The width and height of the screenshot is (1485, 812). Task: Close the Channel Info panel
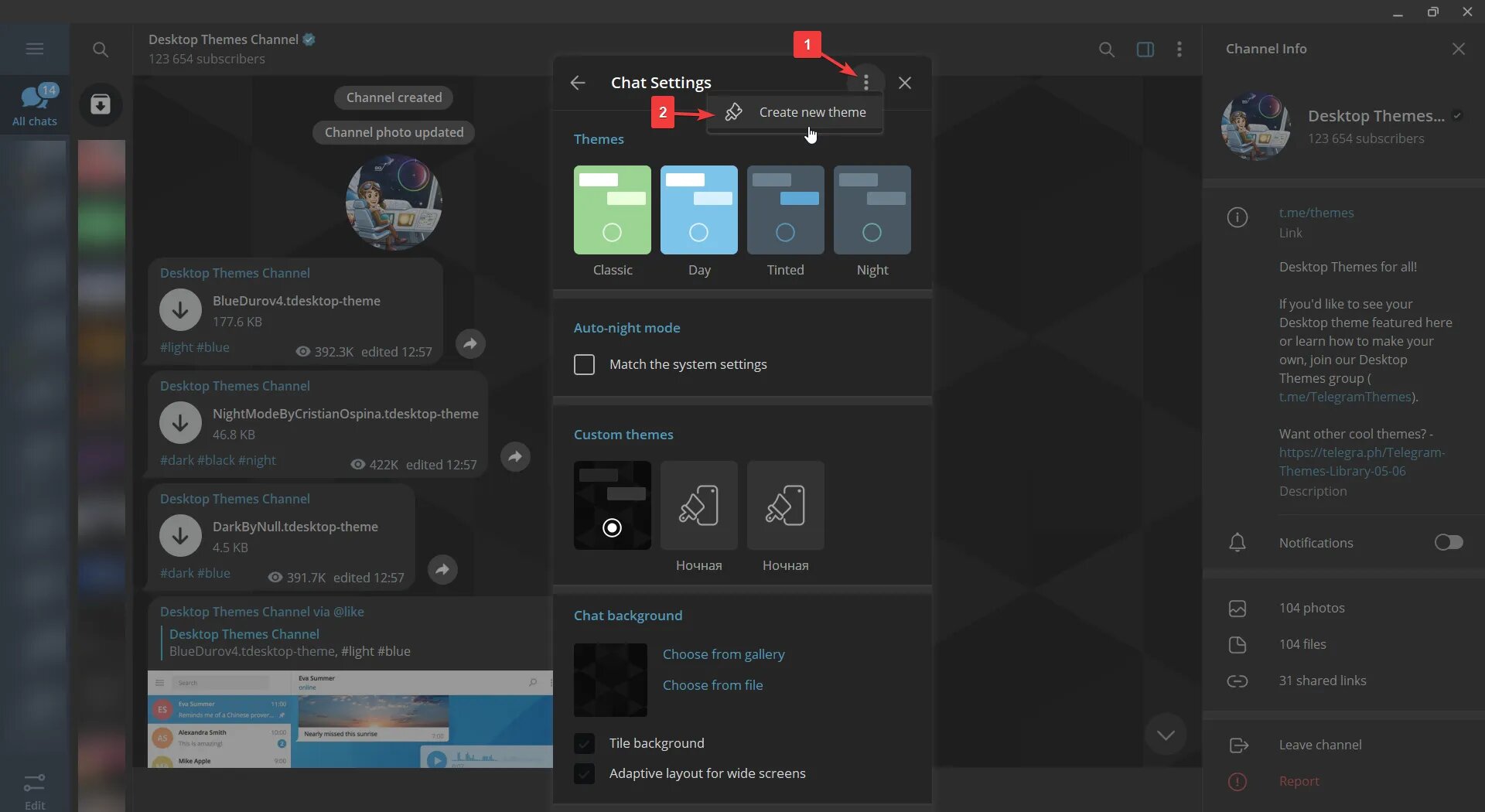pyautogui.click(x=1459, y=49)
